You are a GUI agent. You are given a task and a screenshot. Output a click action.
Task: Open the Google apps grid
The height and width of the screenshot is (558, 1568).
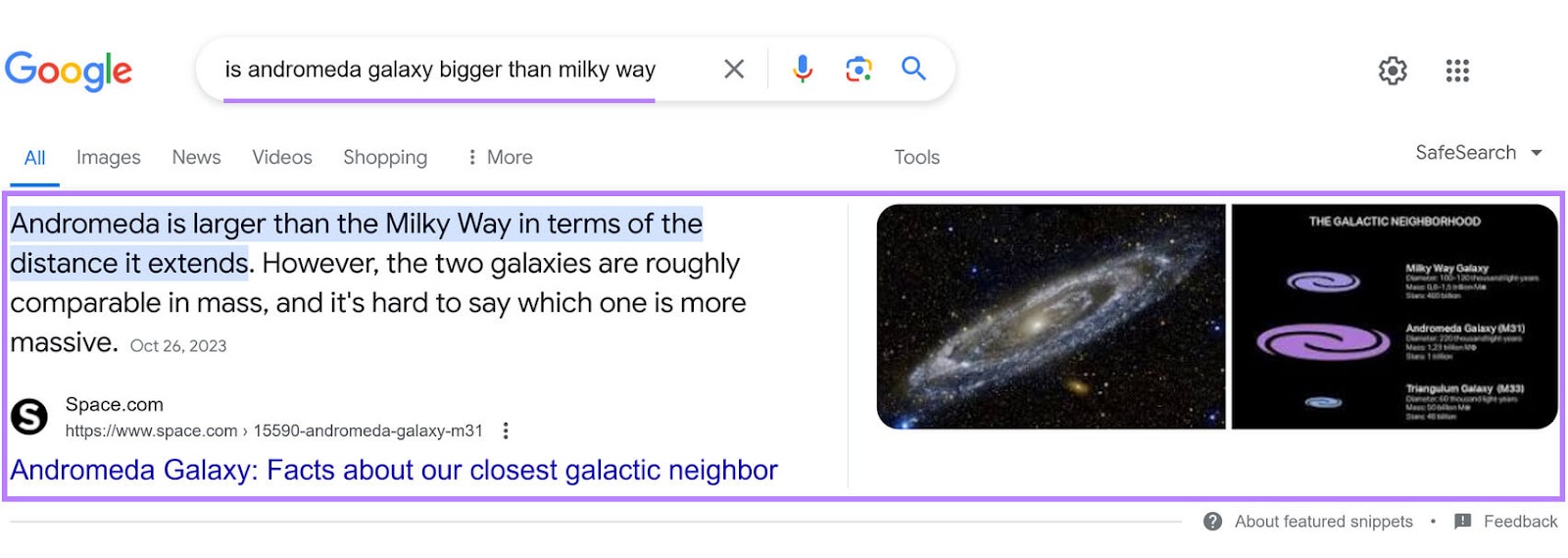coord(1457,71)
